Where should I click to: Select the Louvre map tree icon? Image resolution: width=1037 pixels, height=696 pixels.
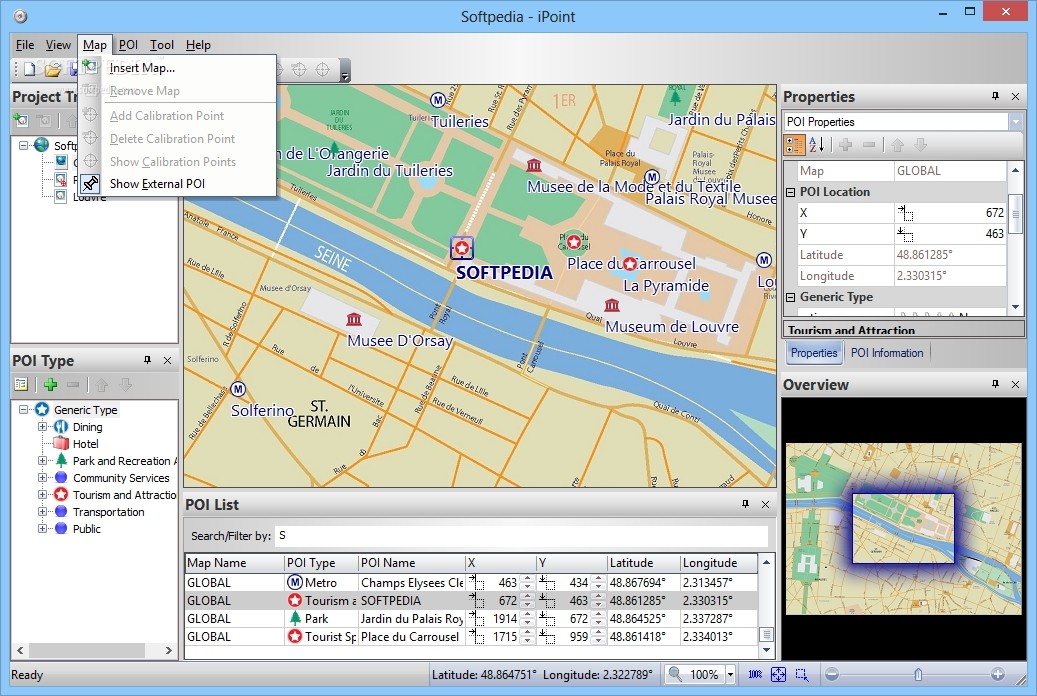pyautogui.click(x=61, y=196)
